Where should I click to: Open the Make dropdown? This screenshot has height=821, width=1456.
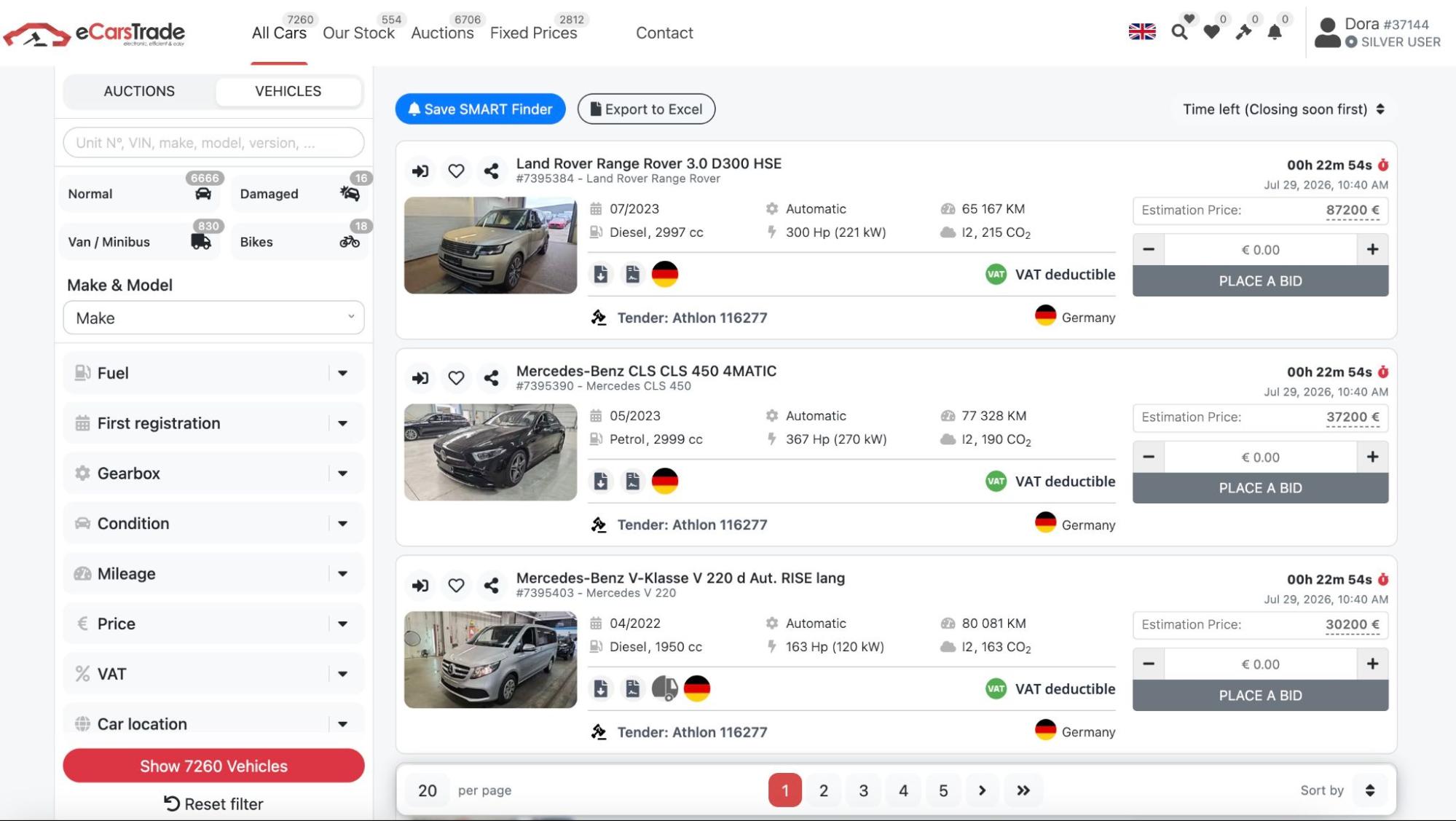pos(213,318)
